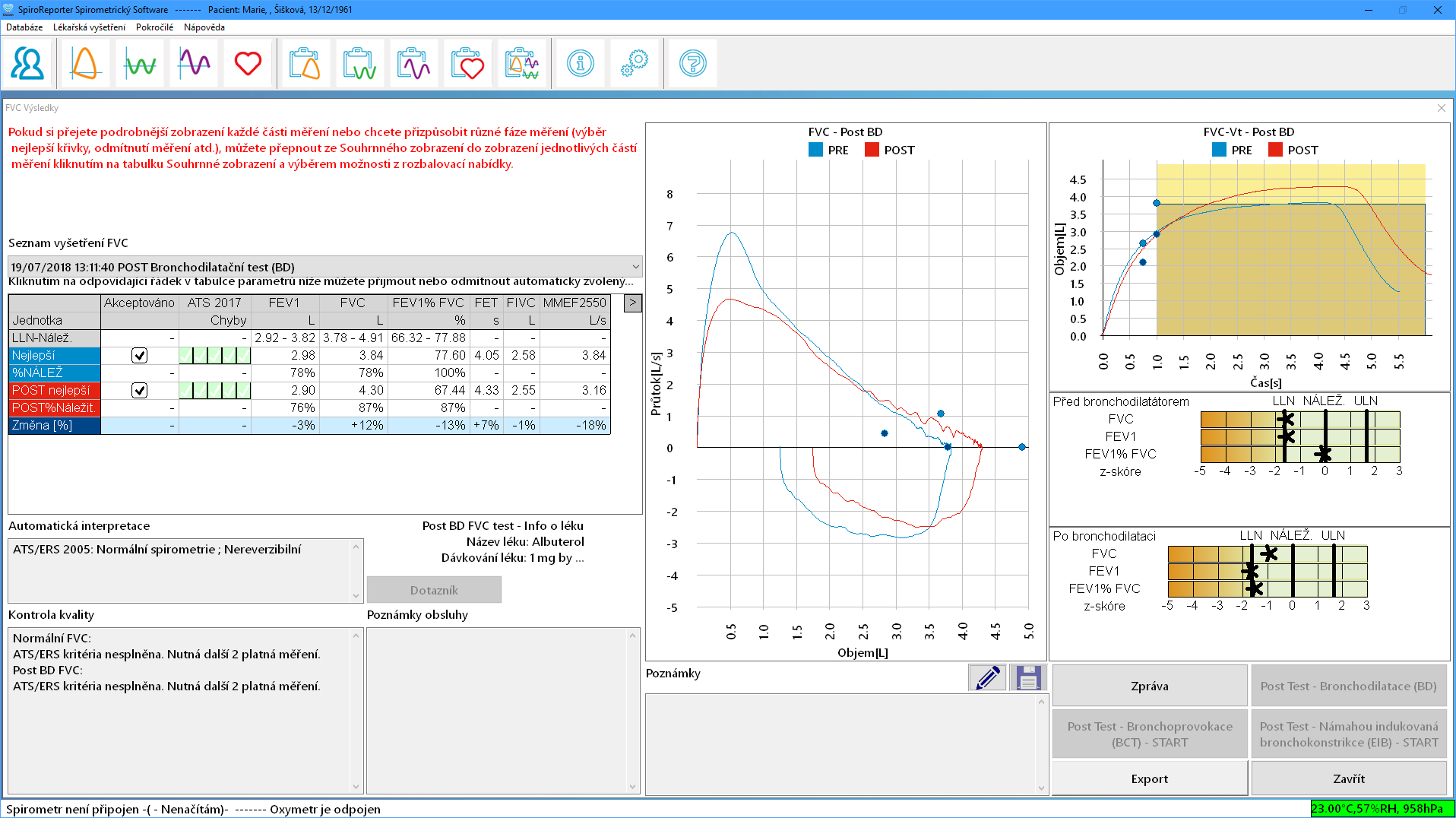Open the settings gears icon
Image resolution: width=1456 pixels, height=818 pixels.
coord(635,62)
